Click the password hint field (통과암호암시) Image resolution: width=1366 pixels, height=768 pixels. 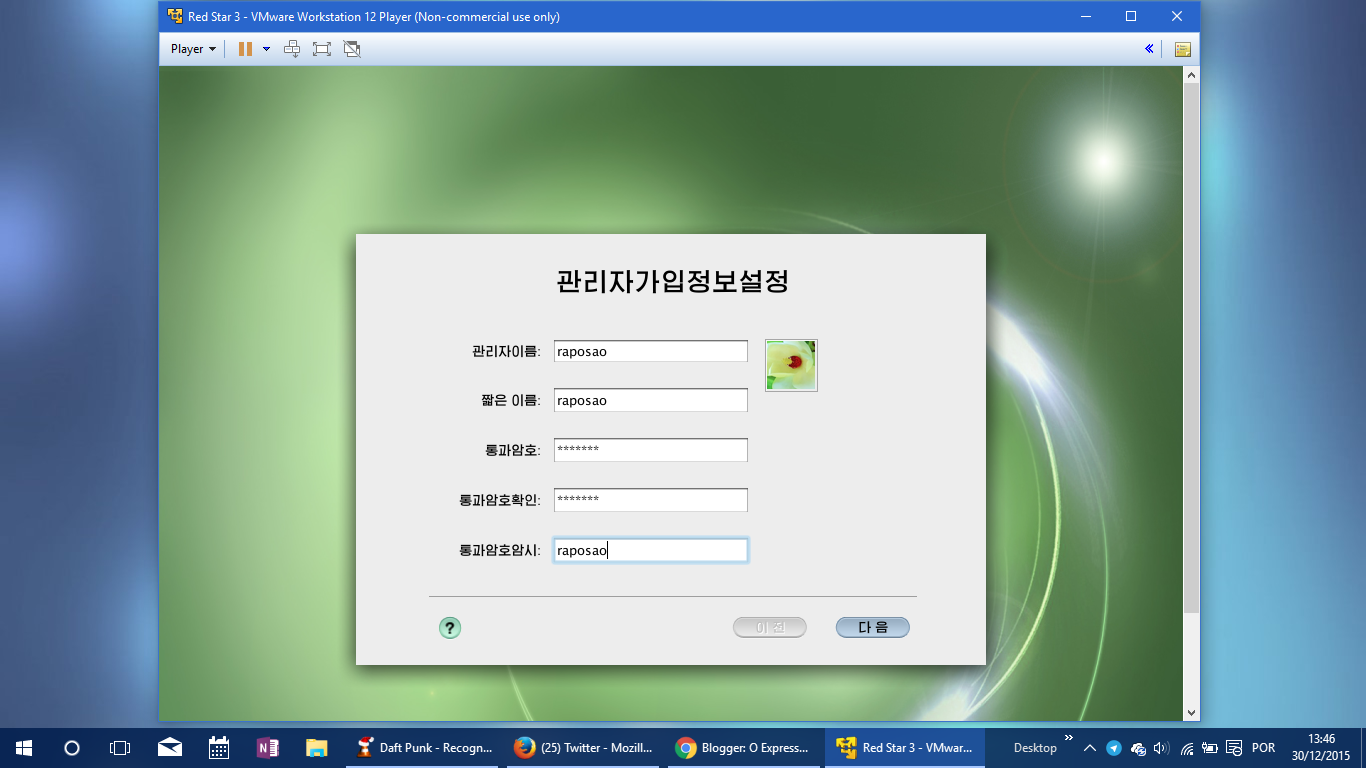pos(650,550)
